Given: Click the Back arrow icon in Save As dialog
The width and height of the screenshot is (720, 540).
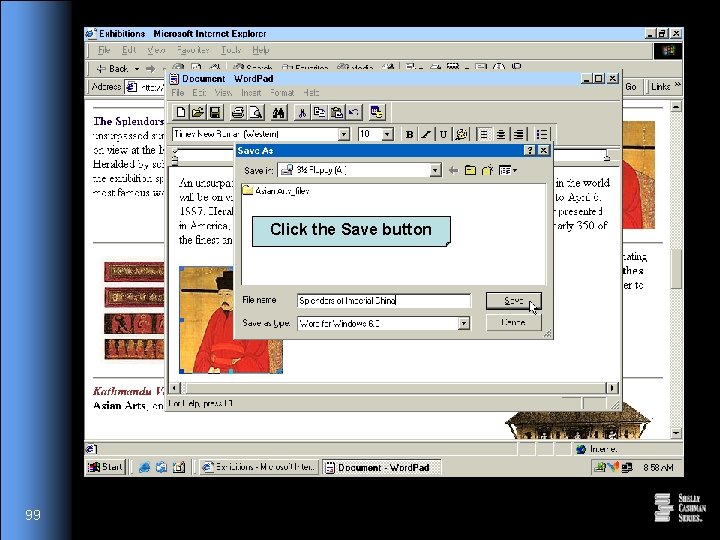Looking at the screenshot, I should 453,170.
